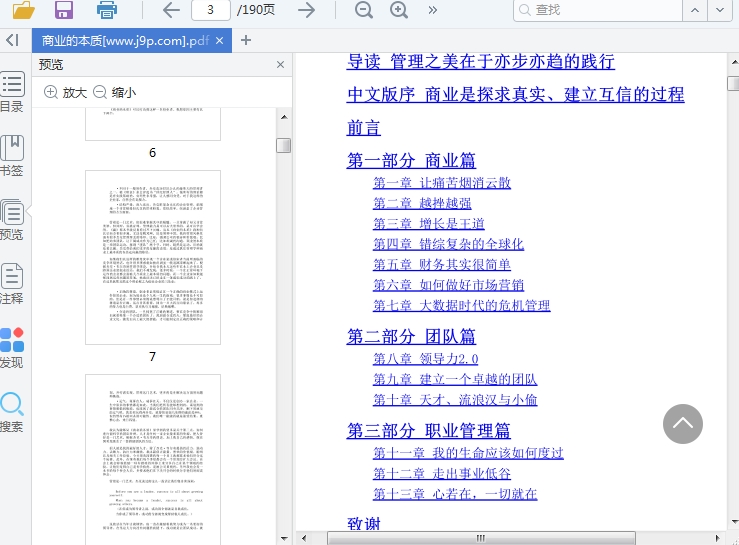
Task: Select the thumbnail below page 7
Action: coord(153,460)
